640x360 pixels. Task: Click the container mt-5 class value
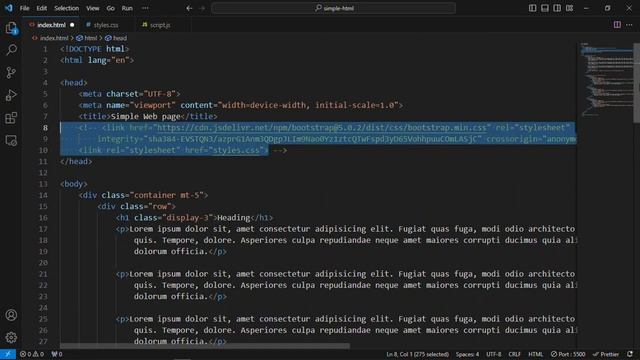169,195
